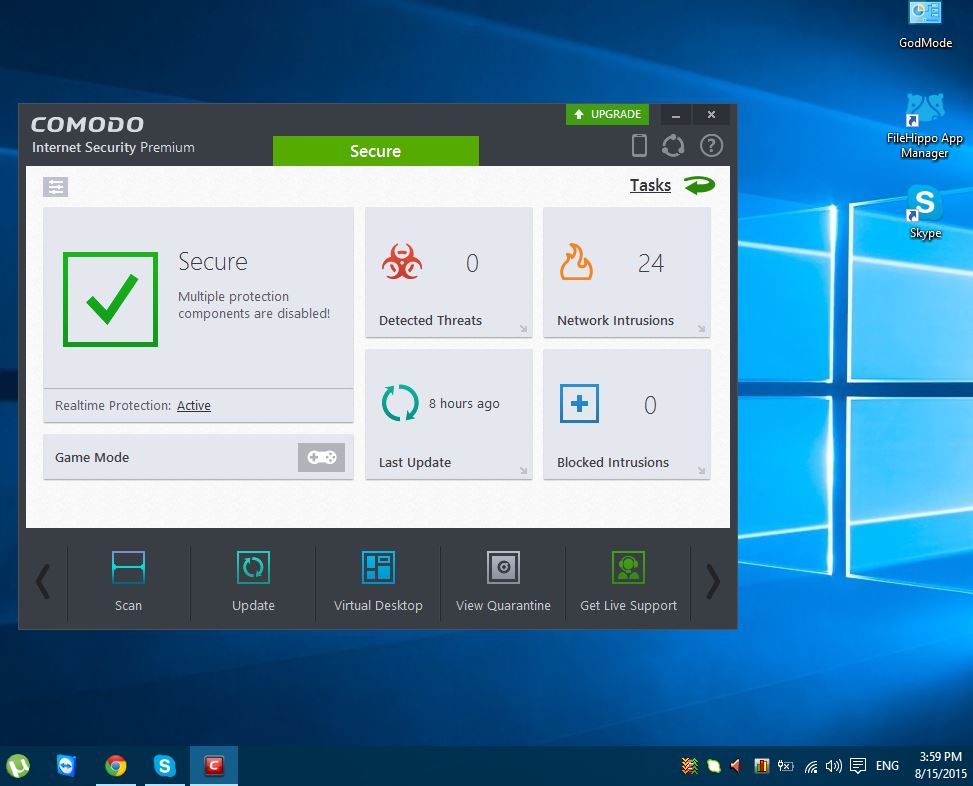This screenshot has height=786, width=973.
Task: Expand the Detected Threats tile arrow
Action: click(524, 329)
